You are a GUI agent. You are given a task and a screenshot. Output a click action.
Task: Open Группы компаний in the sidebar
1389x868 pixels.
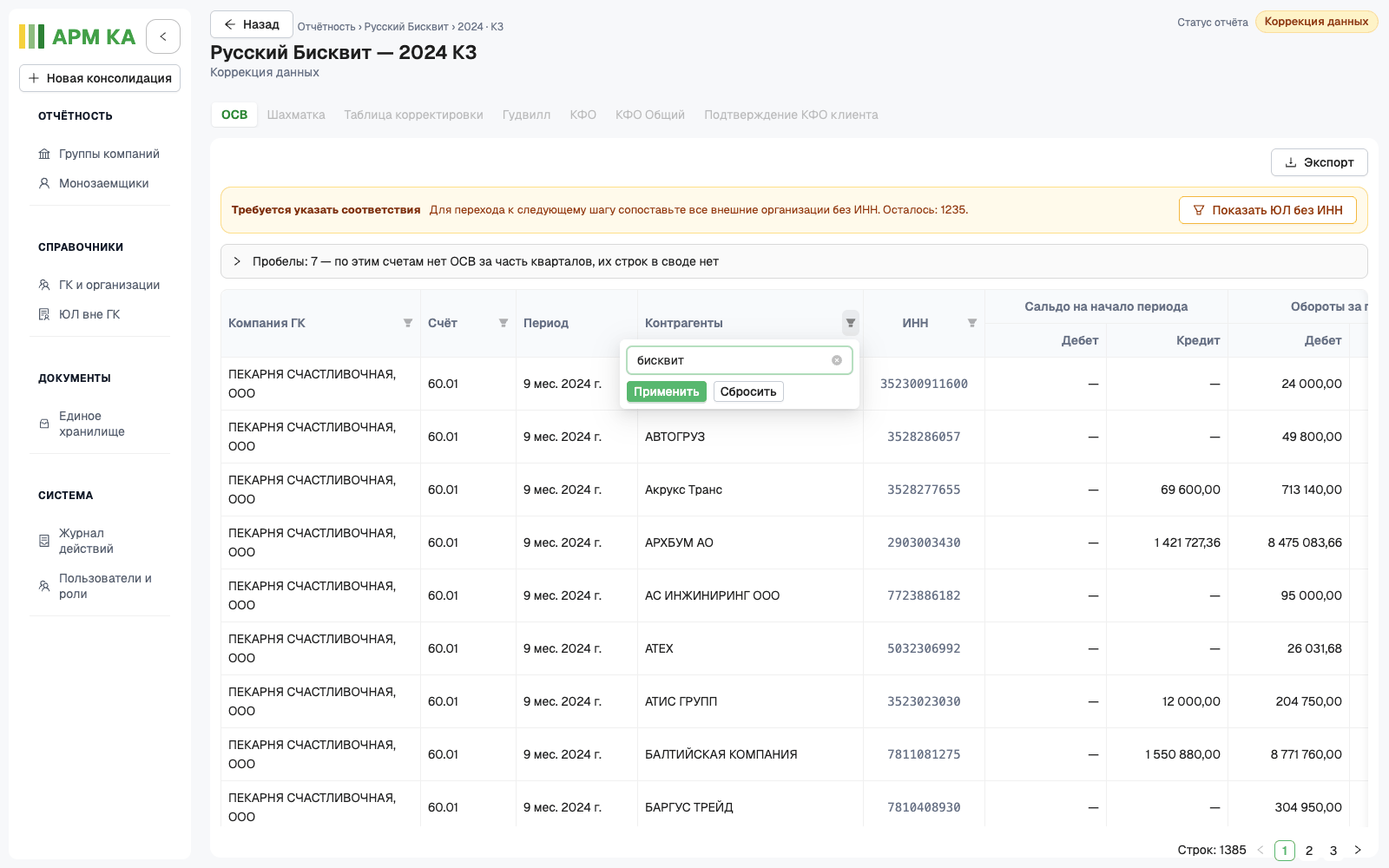tap(100, 154)
